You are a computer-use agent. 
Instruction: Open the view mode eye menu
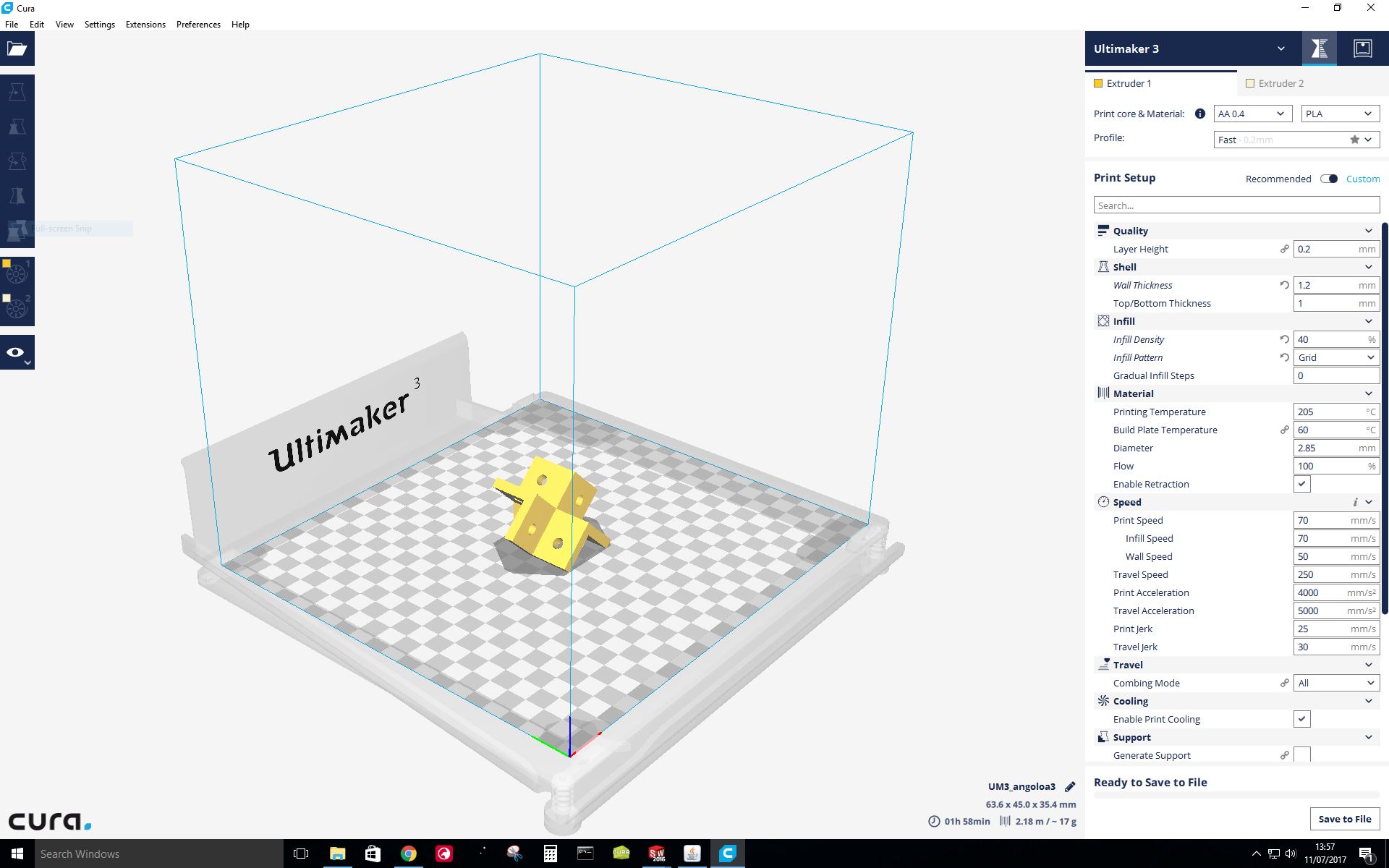17,353
